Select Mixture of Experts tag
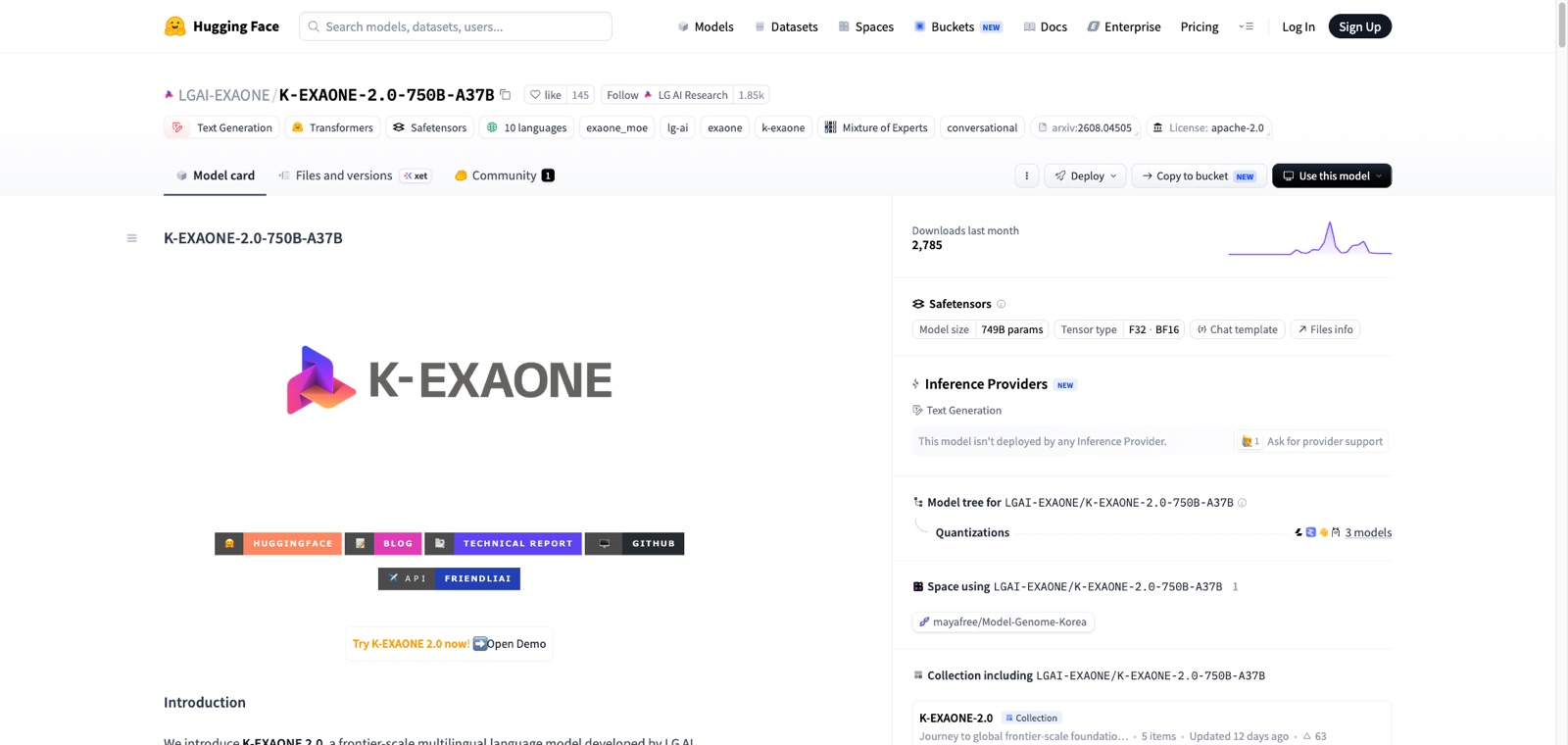 [x=876, y=127]
